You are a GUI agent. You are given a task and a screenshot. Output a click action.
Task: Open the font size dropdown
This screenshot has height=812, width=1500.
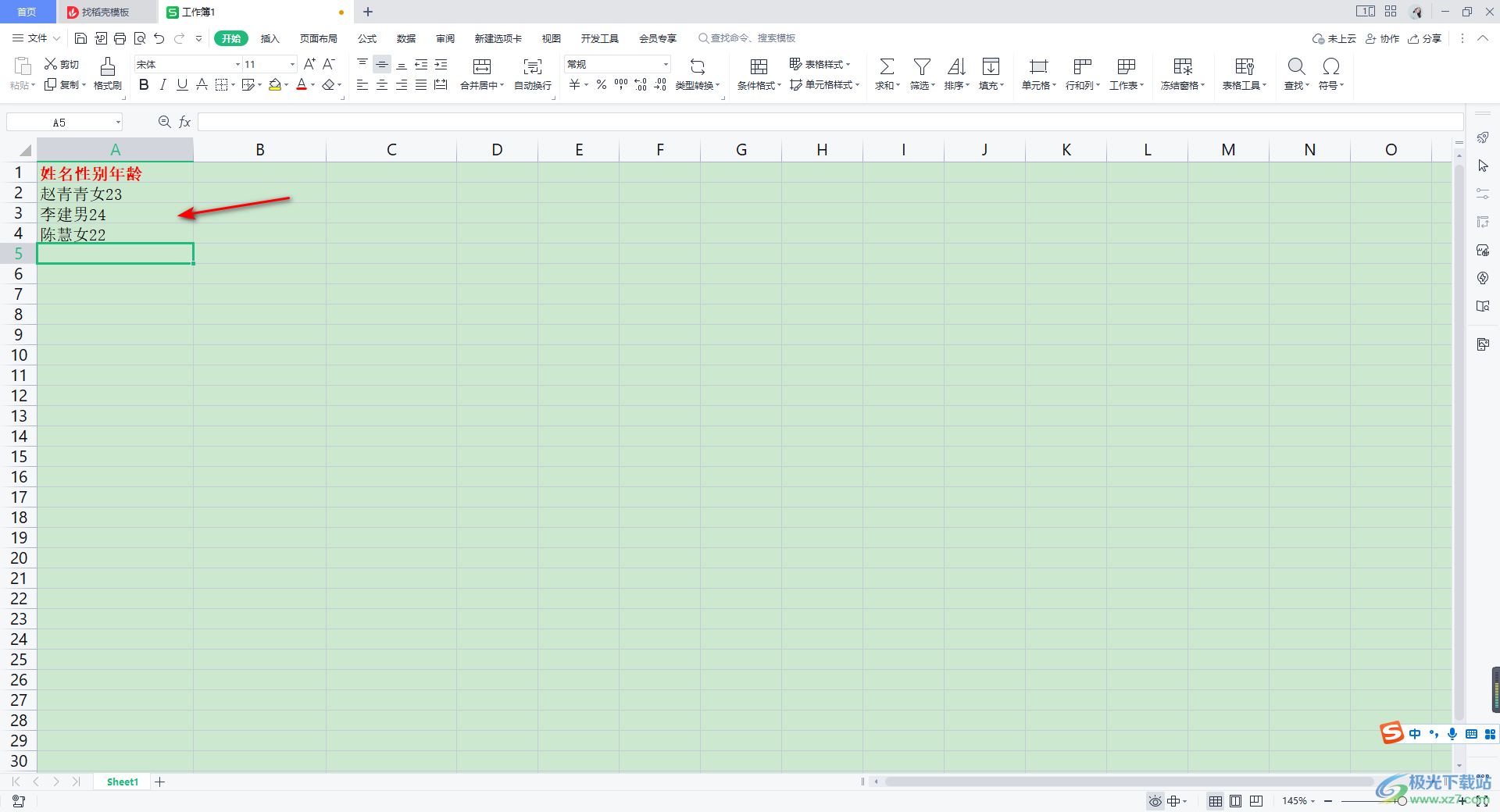click(293, 64)
